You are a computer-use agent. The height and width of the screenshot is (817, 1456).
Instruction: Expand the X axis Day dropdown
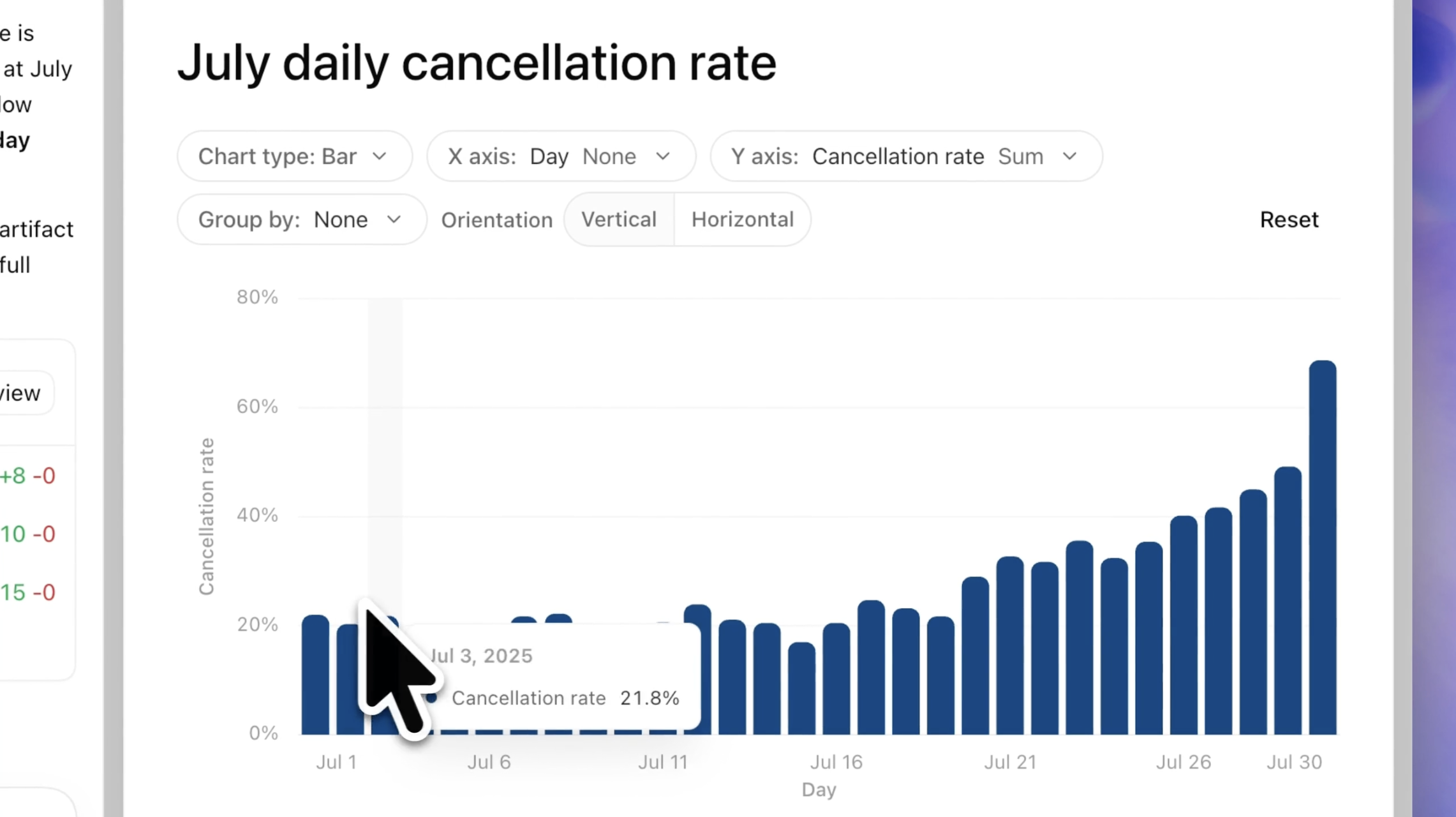[560, 156]
